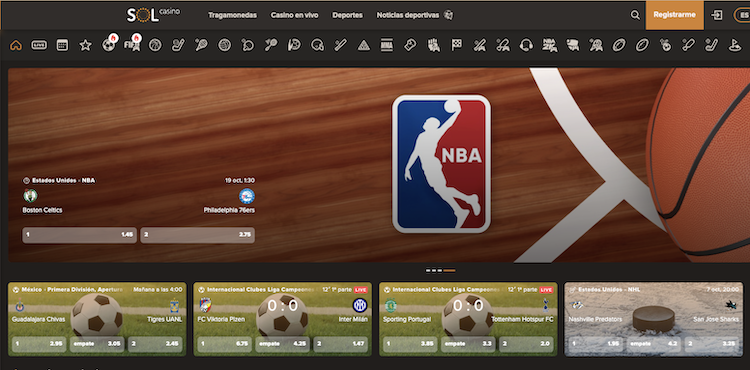Select Inter Milán odds 1.47
The image size is (750, 370).
[x=341, y=344]
